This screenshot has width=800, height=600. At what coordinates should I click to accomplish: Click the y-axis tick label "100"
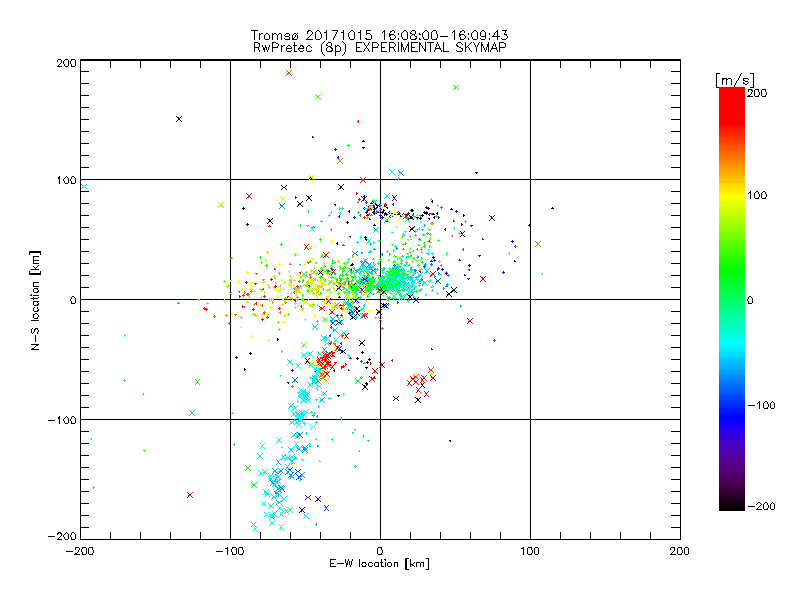[x=67, y=180]
